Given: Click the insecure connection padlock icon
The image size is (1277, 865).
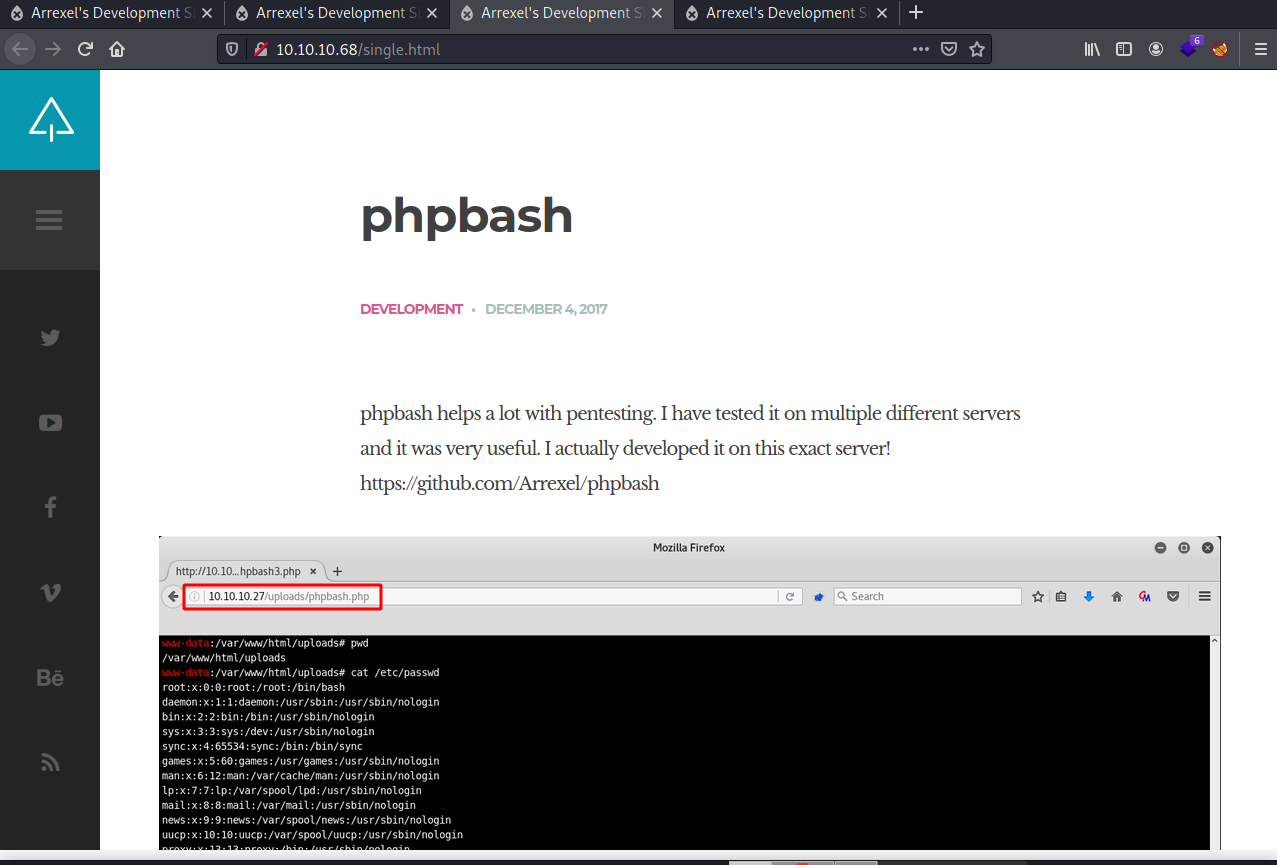Looking at the screenshot, I should (x=261, y=49).
